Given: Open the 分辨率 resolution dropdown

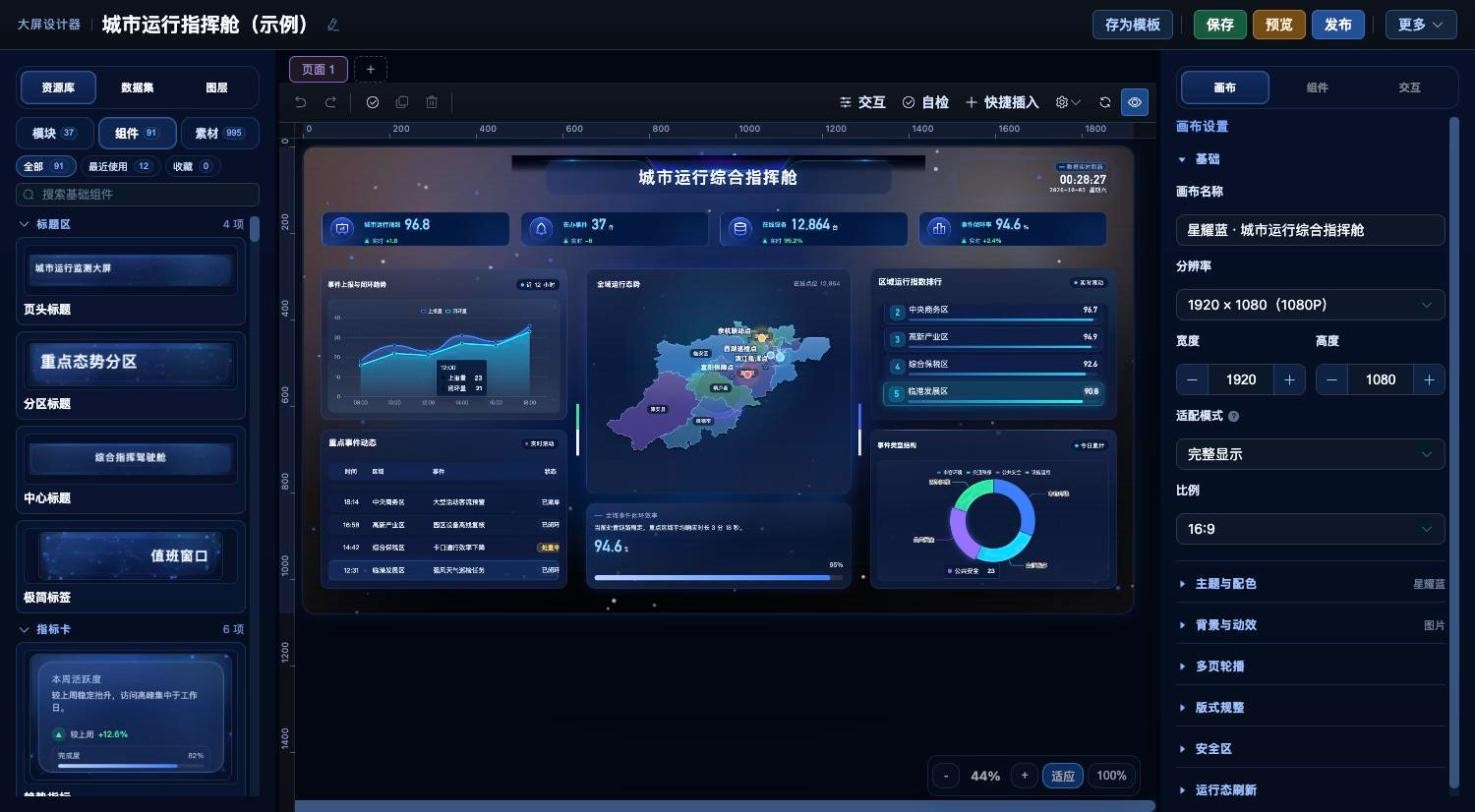Looking at the screenshot, I should 1310,305.
